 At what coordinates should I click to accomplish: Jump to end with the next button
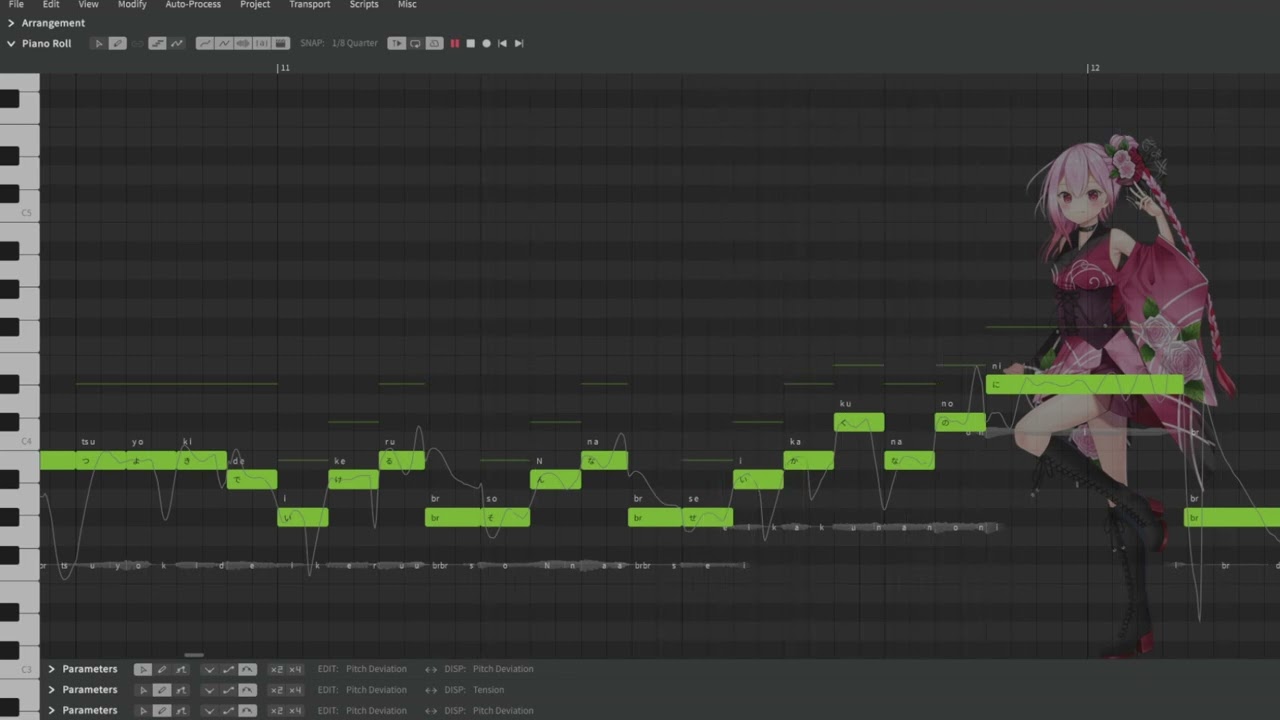coord(519,43)
